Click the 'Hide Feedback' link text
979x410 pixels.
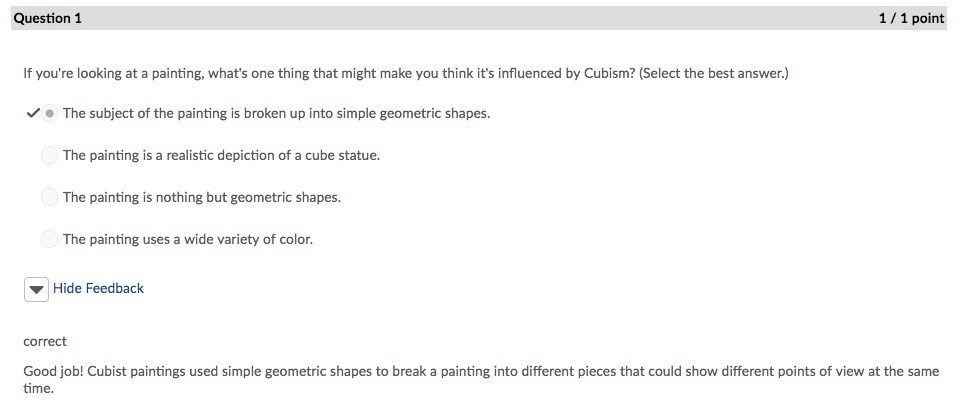pos(98,288)
